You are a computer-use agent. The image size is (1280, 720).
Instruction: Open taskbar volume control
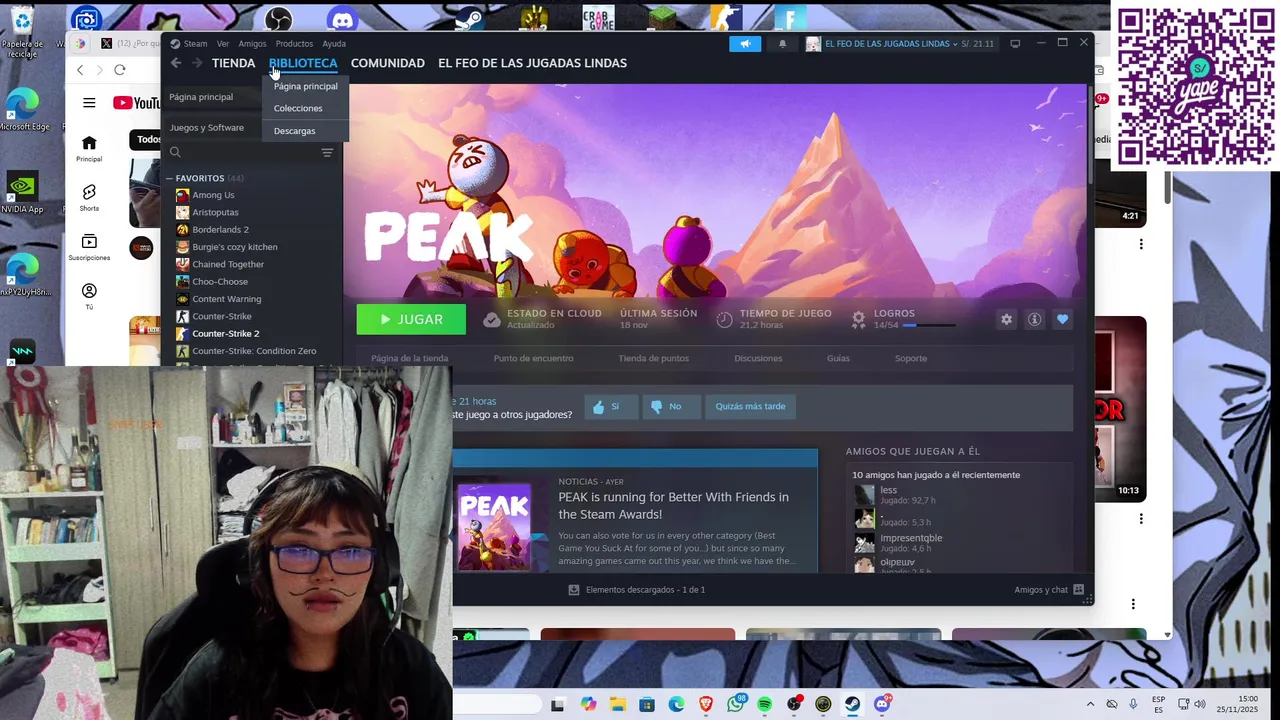[1200, 704]
